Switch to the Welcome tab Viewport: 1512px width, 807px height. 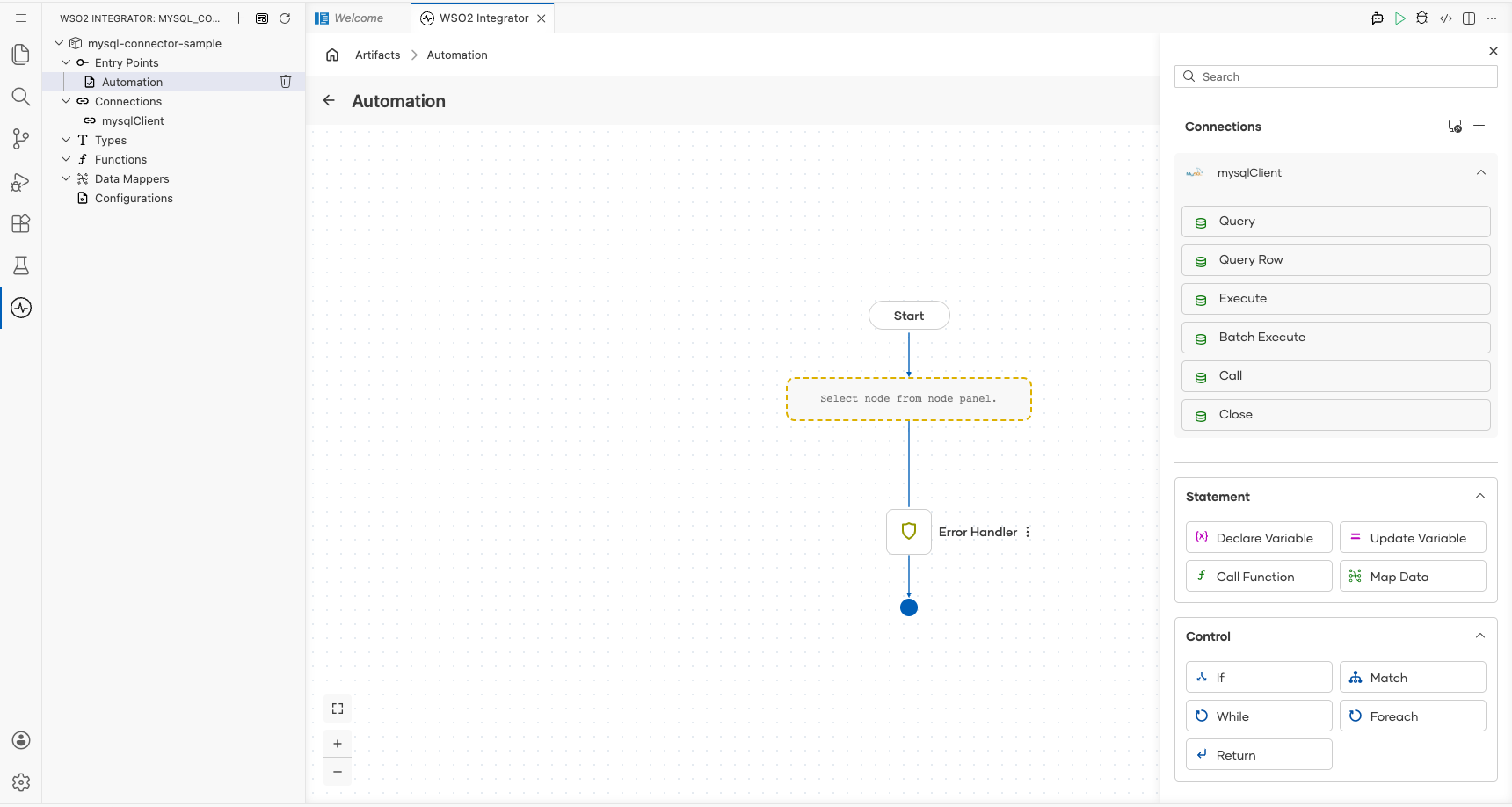tap(359, 18)
